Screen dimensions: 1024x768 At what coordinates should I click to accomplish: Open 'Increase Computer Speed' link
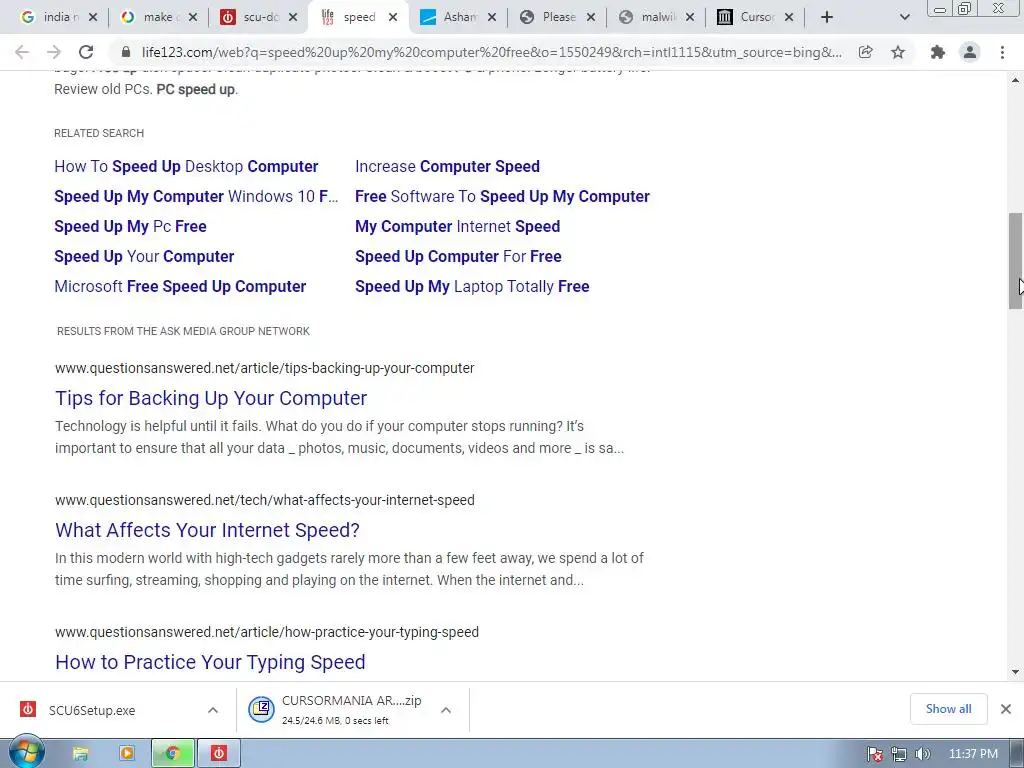pyautogui.click(x=447, y=167)
